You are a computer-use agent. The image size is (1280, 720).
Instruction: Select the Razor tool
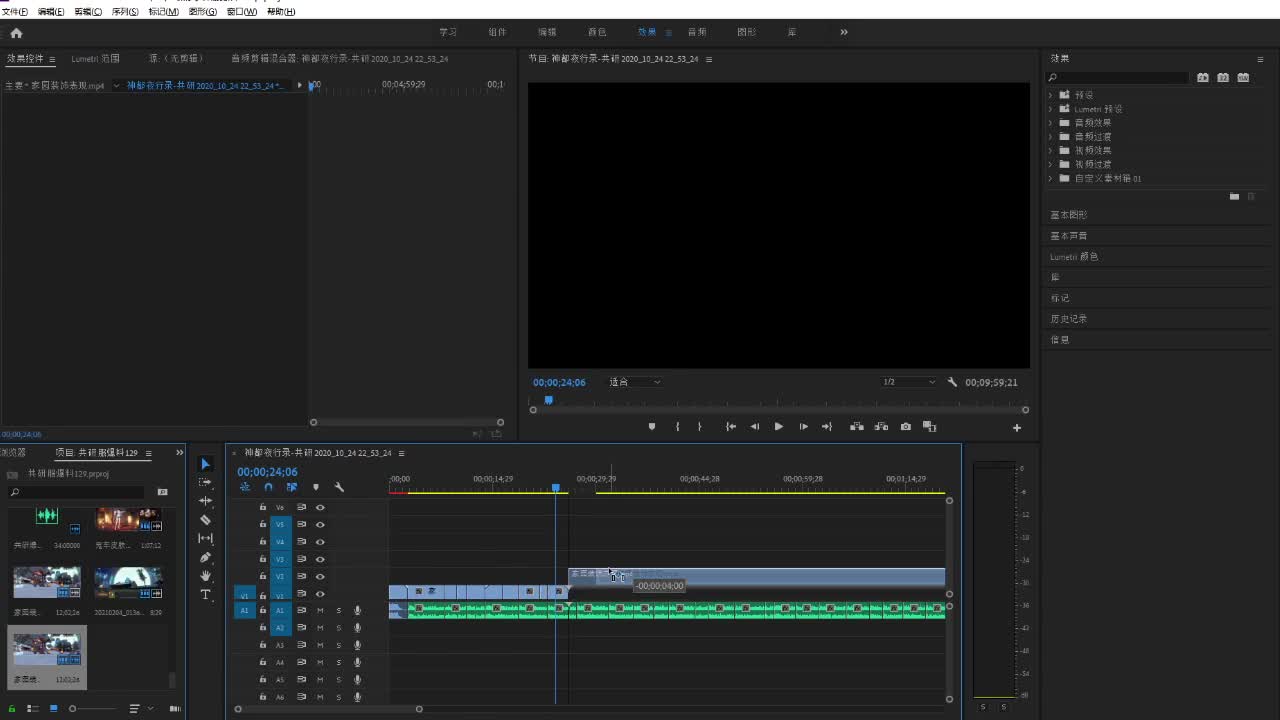click(x=205, y=520)
